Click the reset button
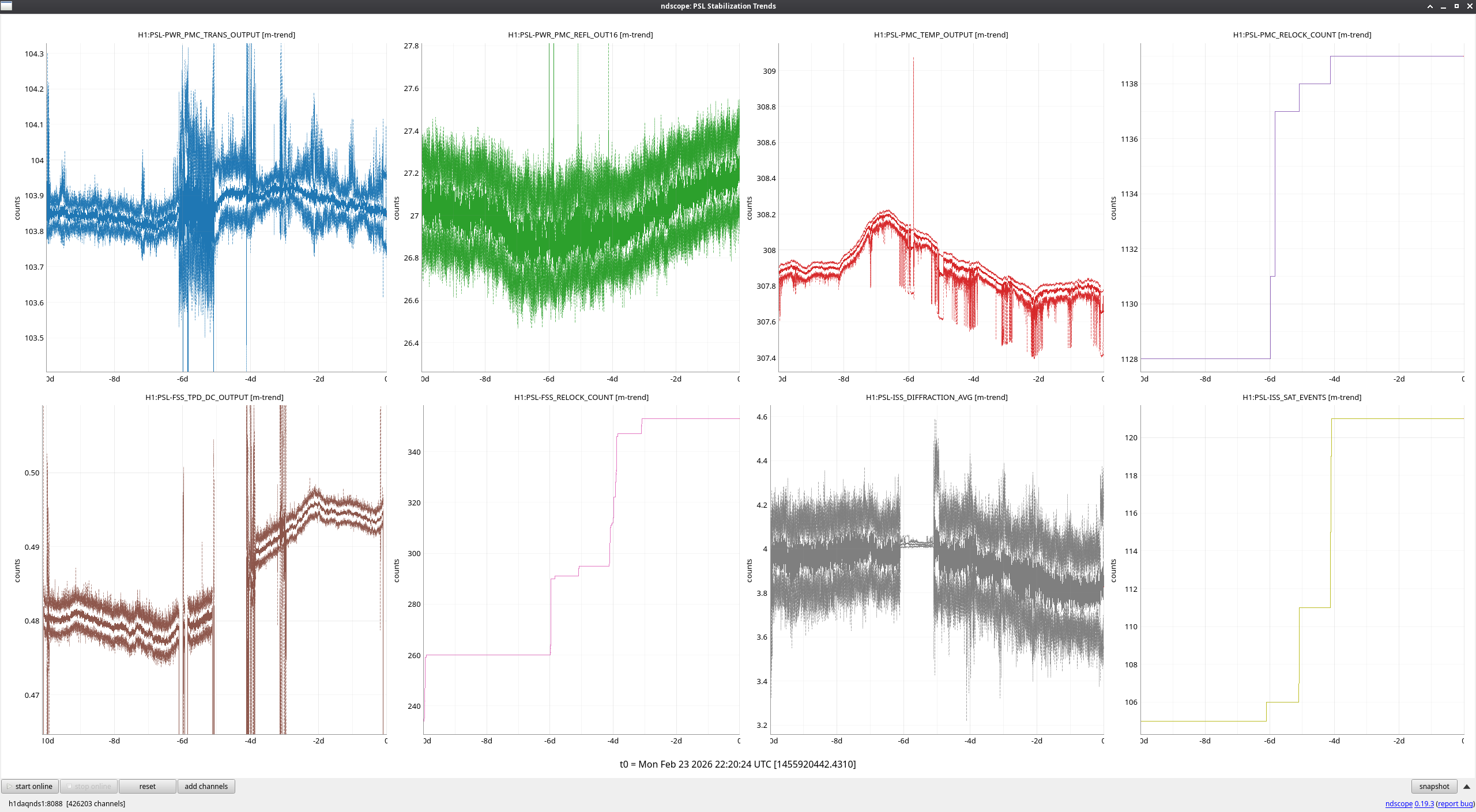 (x=147, y=786)
